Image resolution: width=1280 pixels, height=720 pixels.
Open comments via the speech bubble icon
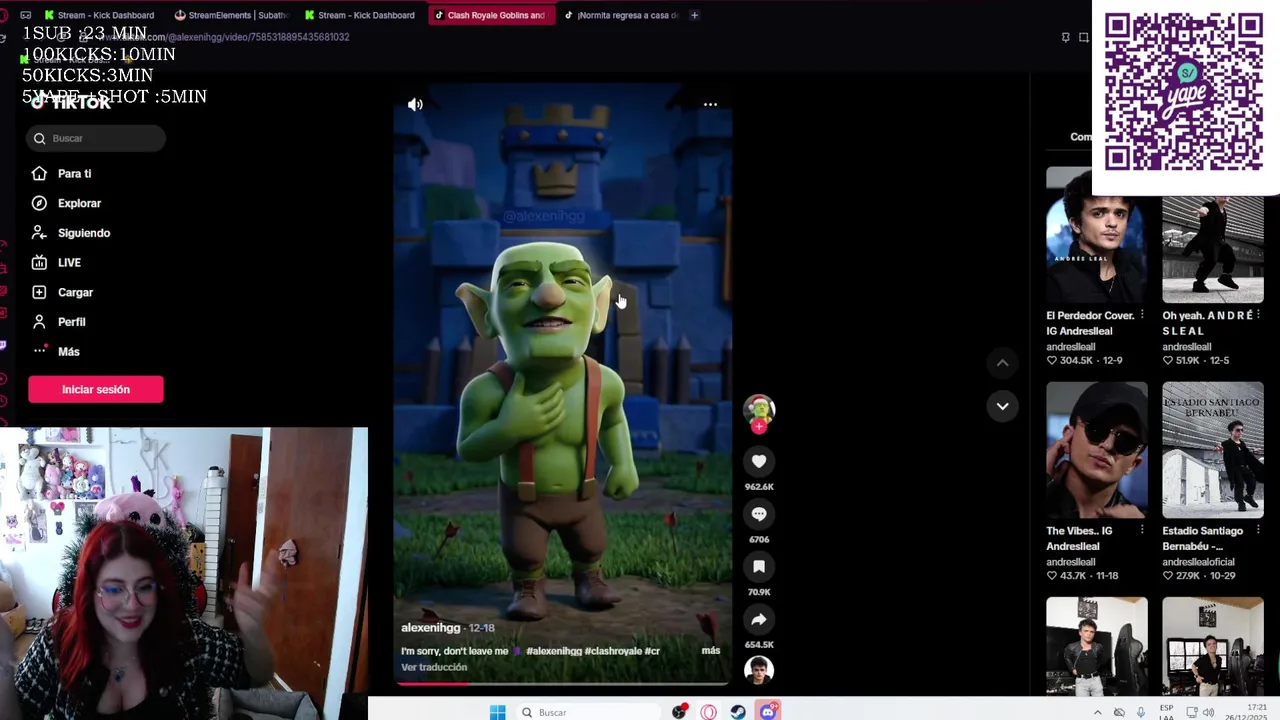[759, 514]
